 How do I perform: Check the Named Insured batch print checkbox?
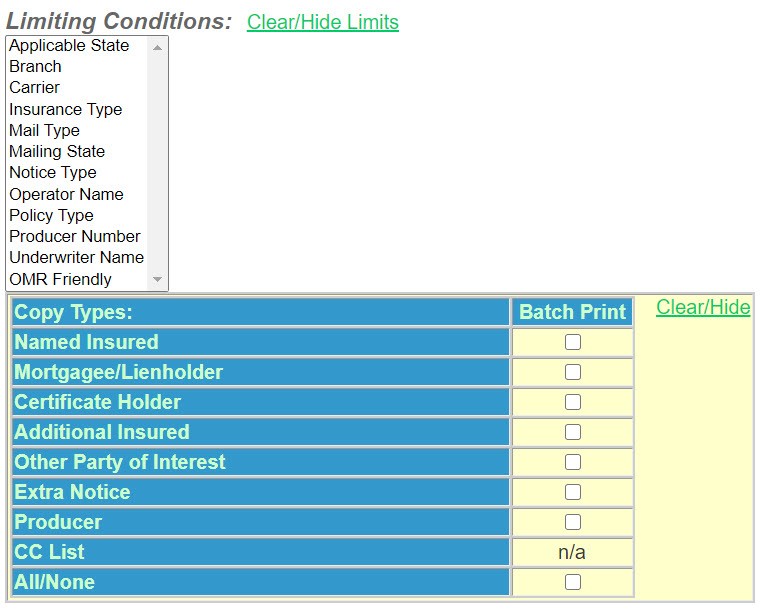pos(573,342)
